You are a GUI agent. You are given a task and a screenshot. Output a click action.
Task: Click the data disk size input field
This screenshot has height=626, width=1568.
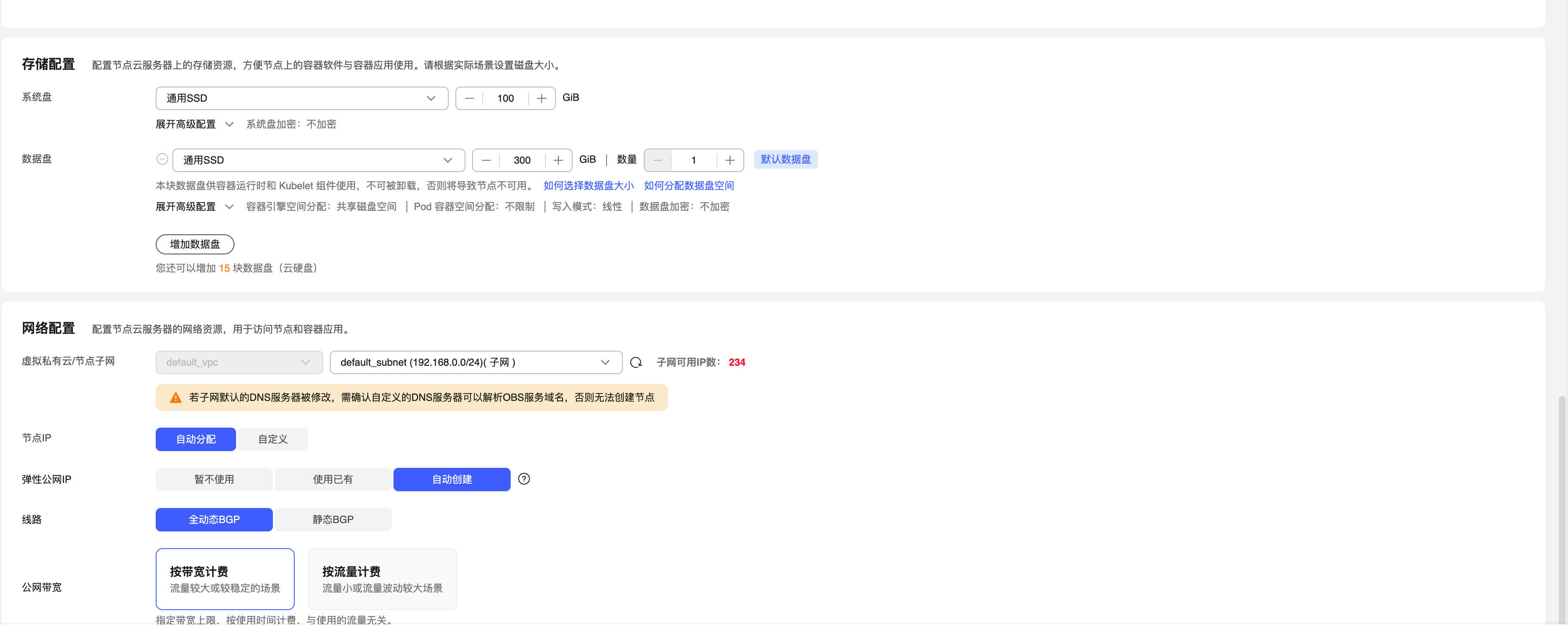pos(522,160)
